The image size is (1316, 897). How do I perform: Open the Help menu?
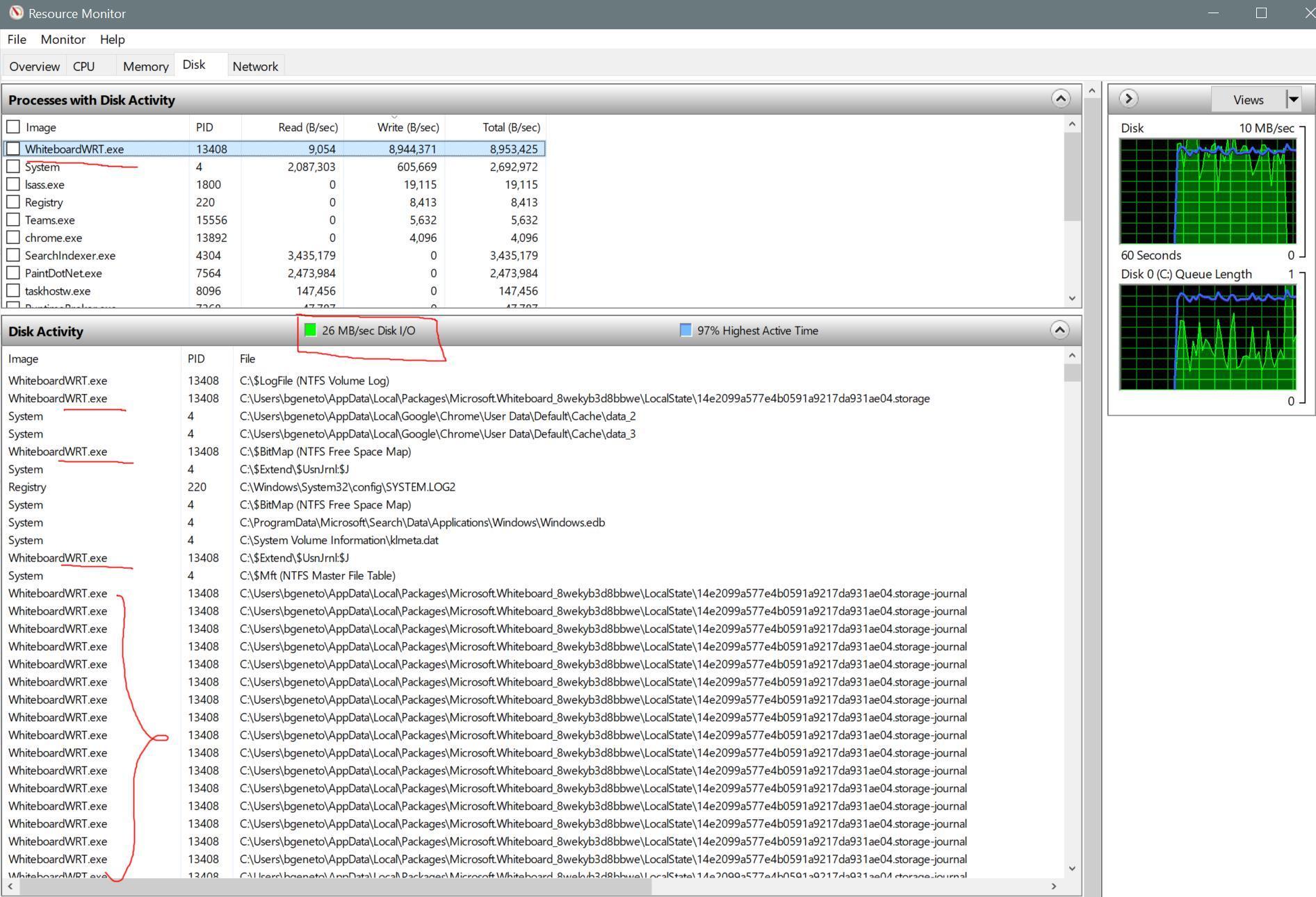(112, 40)
